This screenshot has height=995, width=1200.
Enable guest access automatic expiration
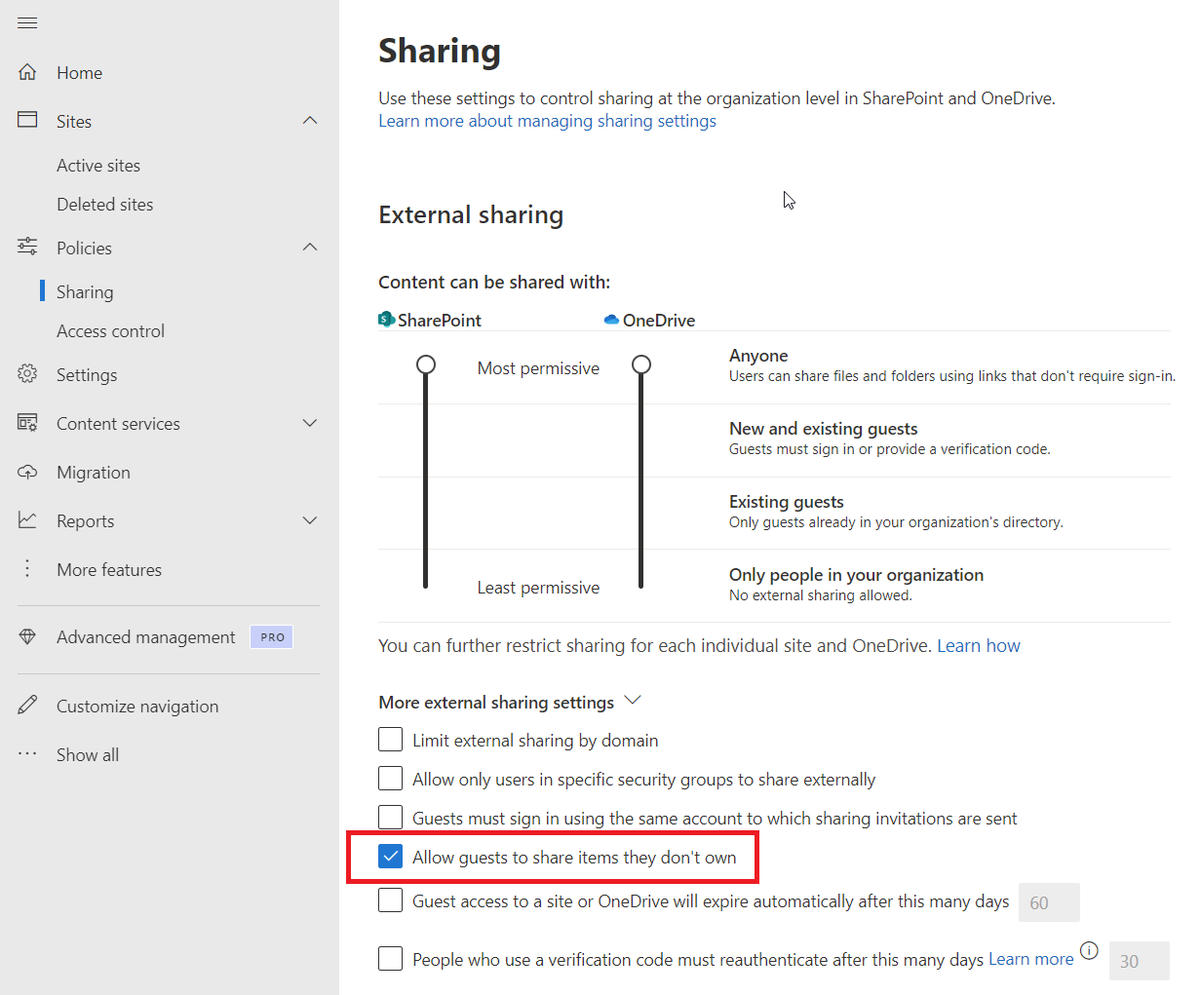pyautogui.click(x=390, y=900)
